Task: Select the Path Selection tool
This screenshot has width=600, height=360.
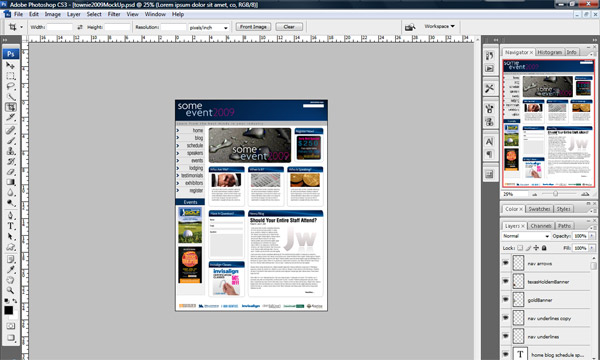Action: [x=10, y=236]
